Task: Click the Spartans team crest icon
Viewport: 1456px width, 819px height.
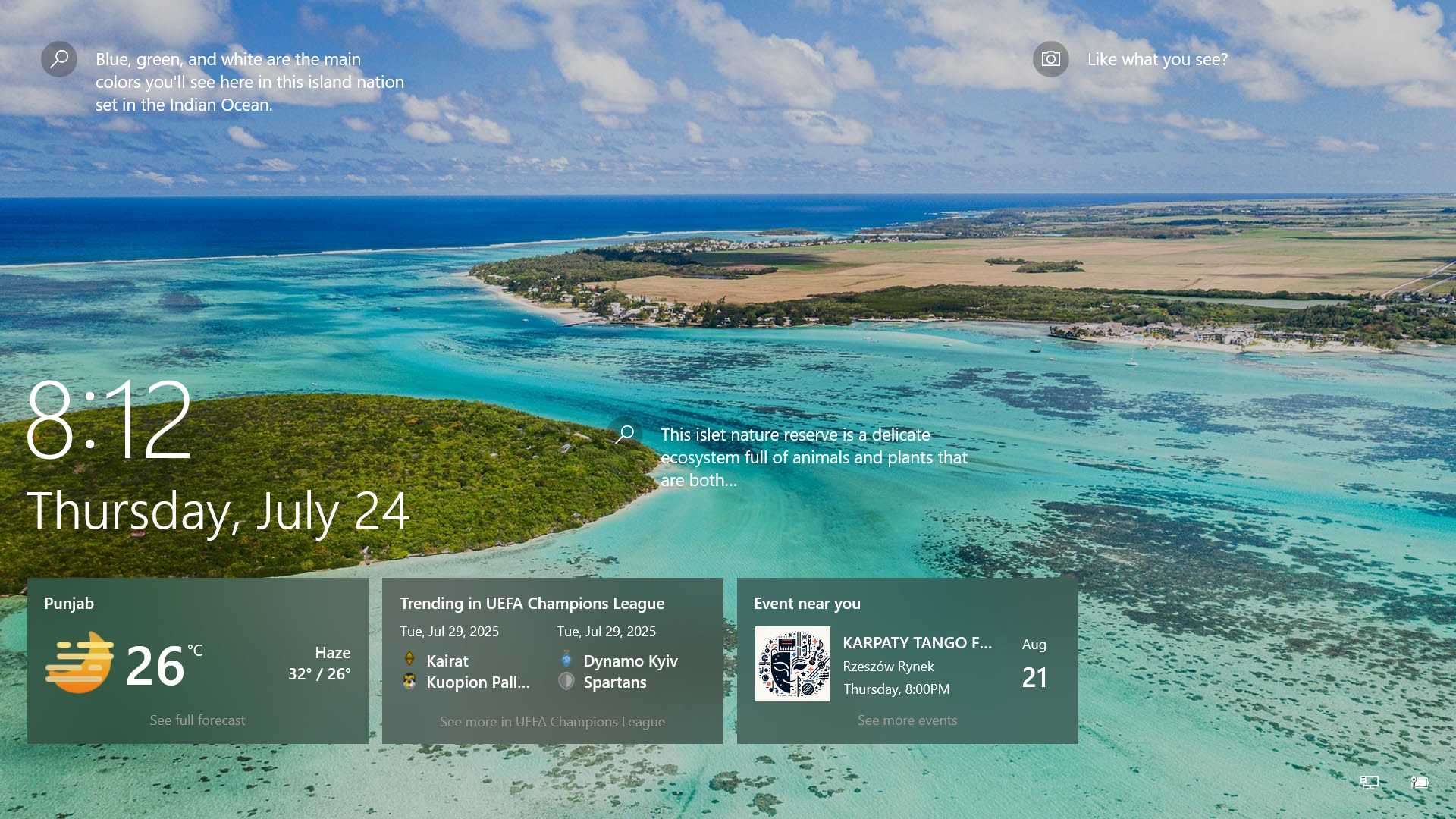Action: 566,681
